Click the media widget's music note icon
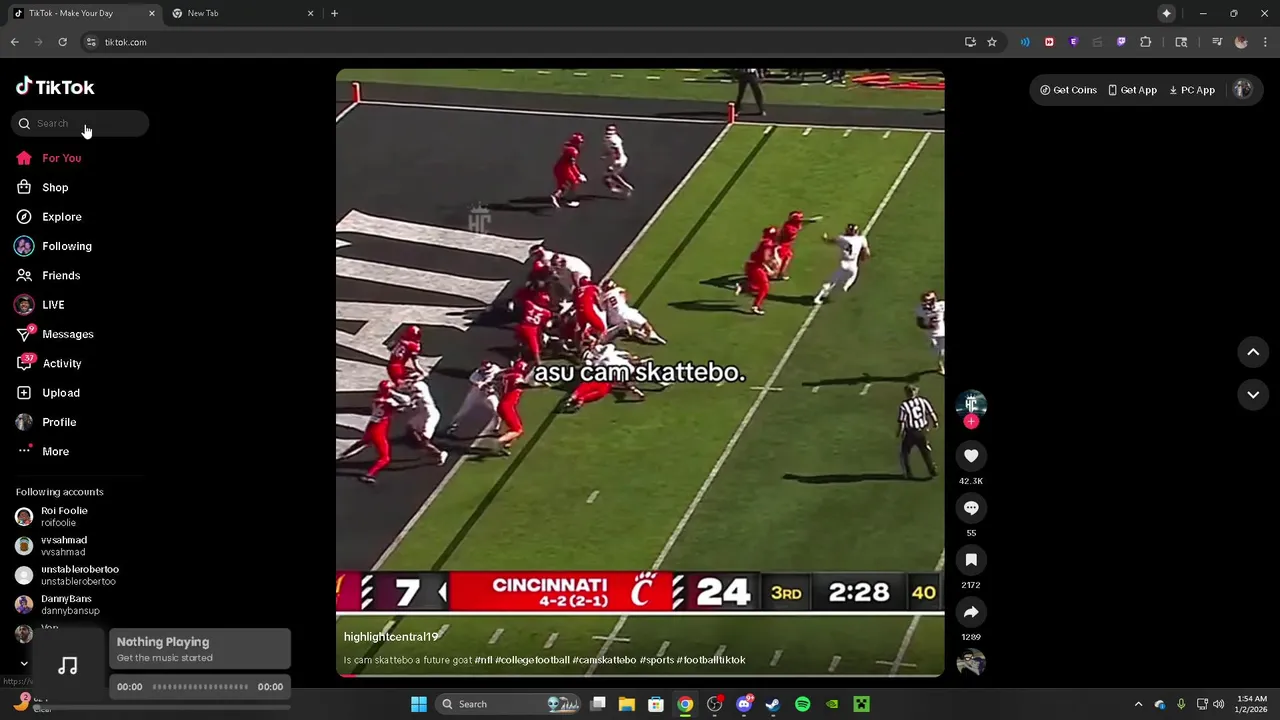1280x720 pixels. pos(68,666)
